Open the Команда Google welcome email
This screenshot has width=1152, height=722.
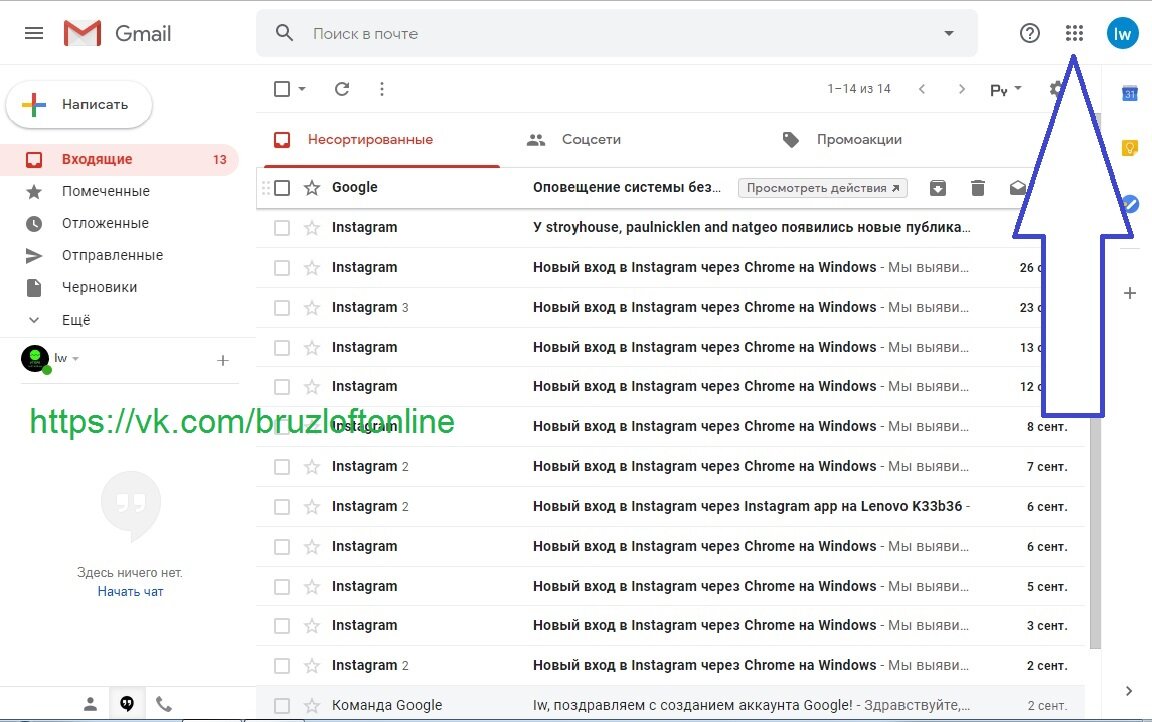(x=670, y=706)
